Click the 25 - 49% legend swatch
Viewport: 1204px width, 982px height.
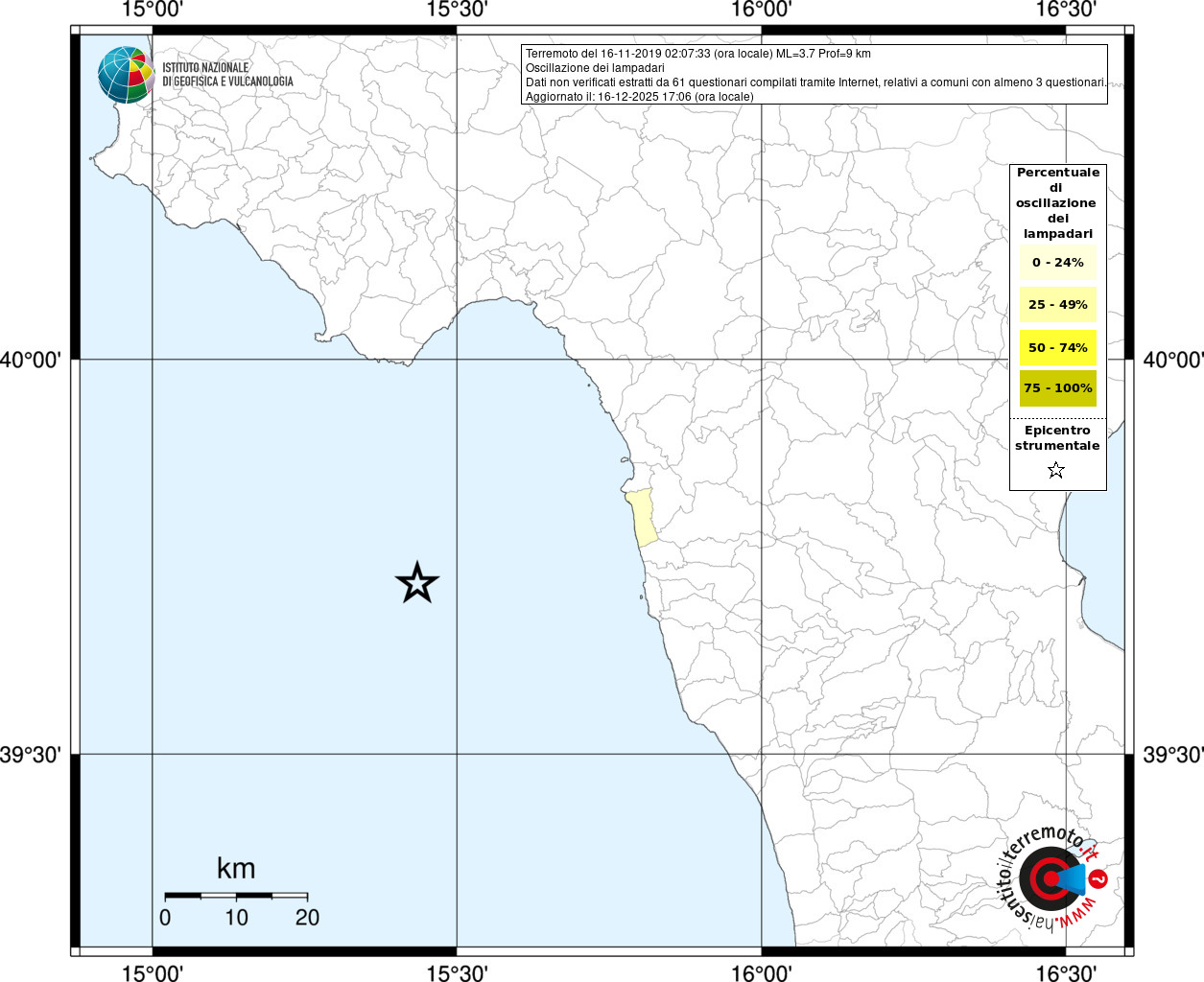coord(1058,304)
